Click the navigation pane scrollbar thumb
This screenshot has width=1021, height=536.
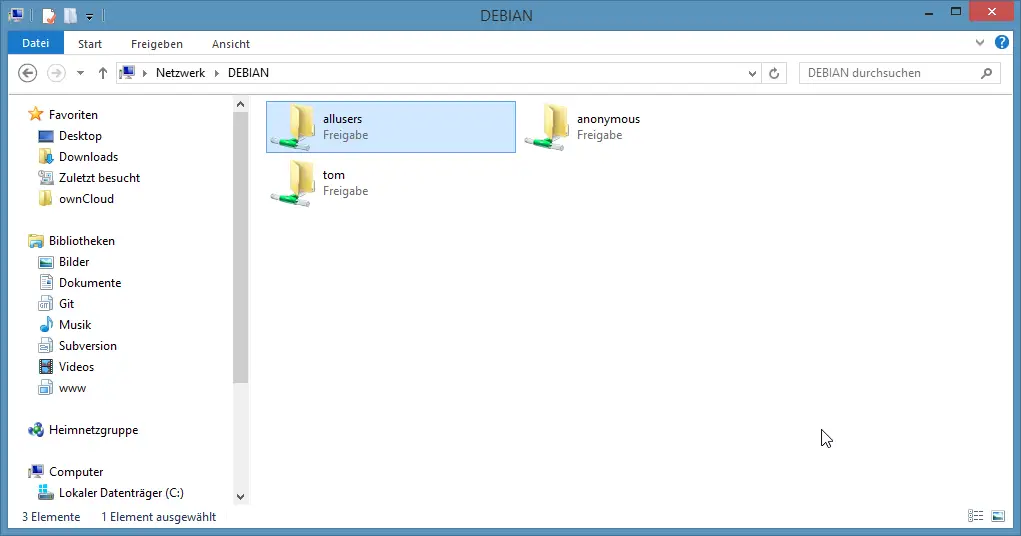click(x=240, y=247)
